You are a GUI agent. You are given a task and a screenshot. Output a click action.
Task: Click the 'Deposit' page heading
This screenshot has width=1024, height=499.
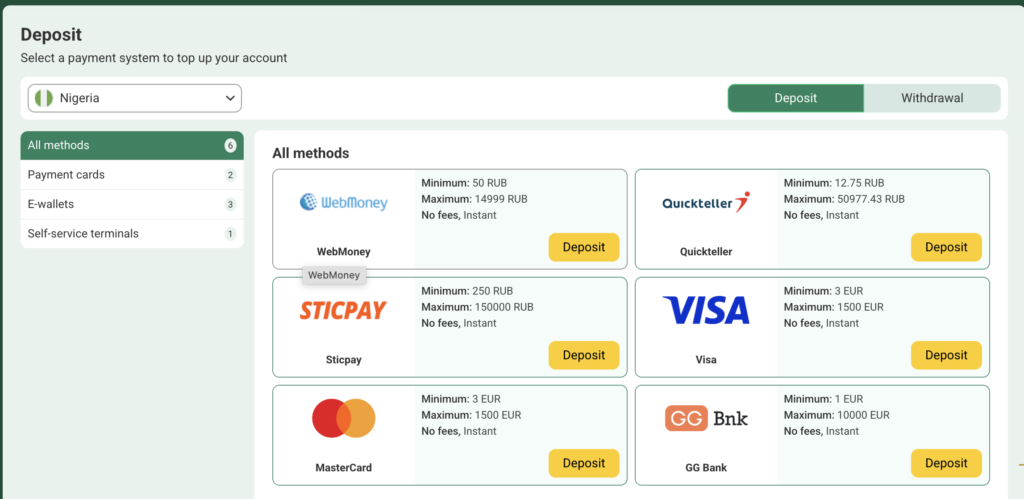tap(51, 35)
